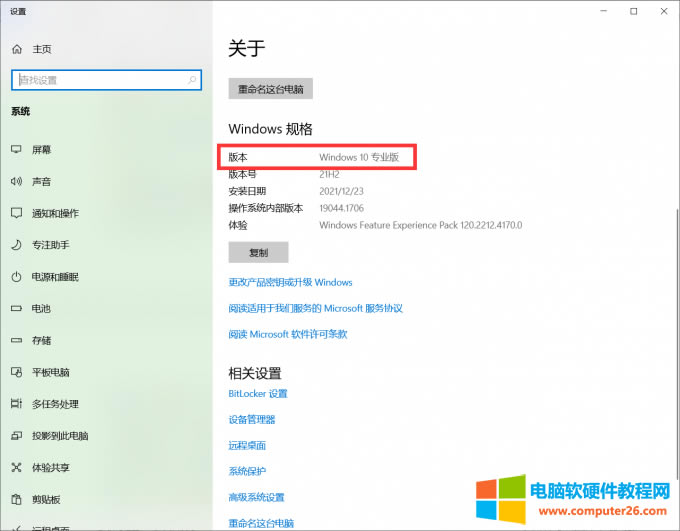Open 主页 home page label
The width and height of the screenshot is (680, 531).
(x=42, y=49)
